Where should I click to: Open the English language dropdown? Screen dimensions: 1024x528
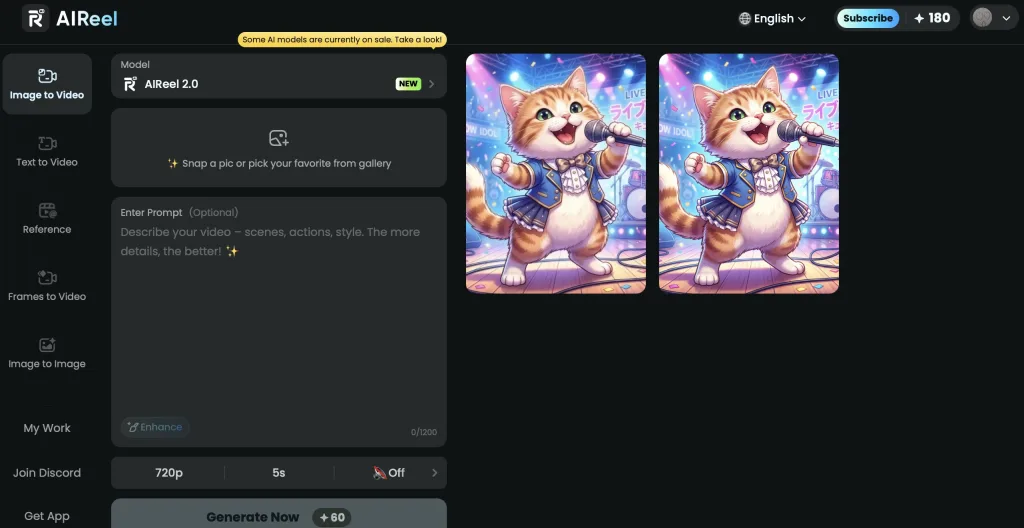pyautogui.click(x=772, y=18)
